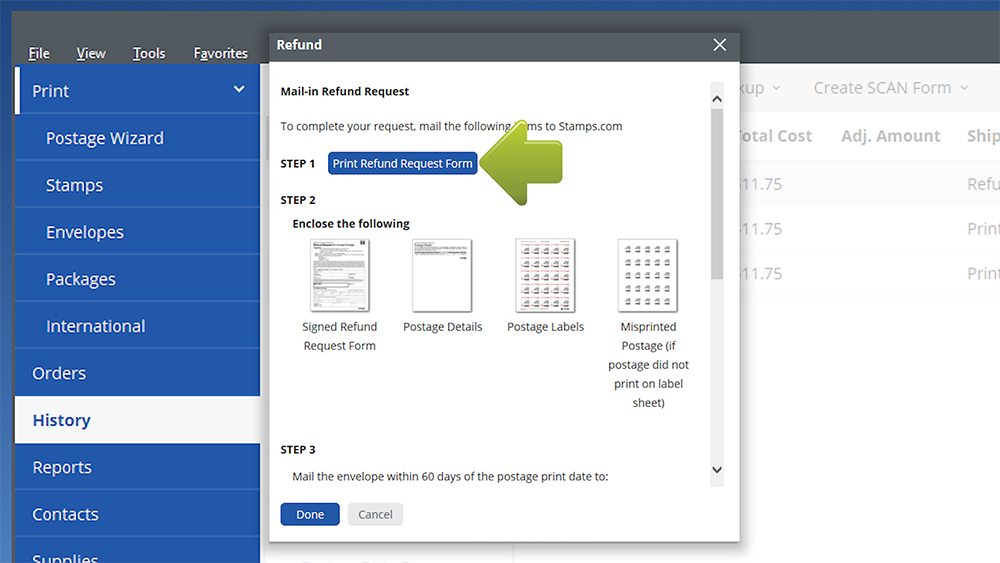Open the View menu
1000x563 pixels.
pos(91,53)
